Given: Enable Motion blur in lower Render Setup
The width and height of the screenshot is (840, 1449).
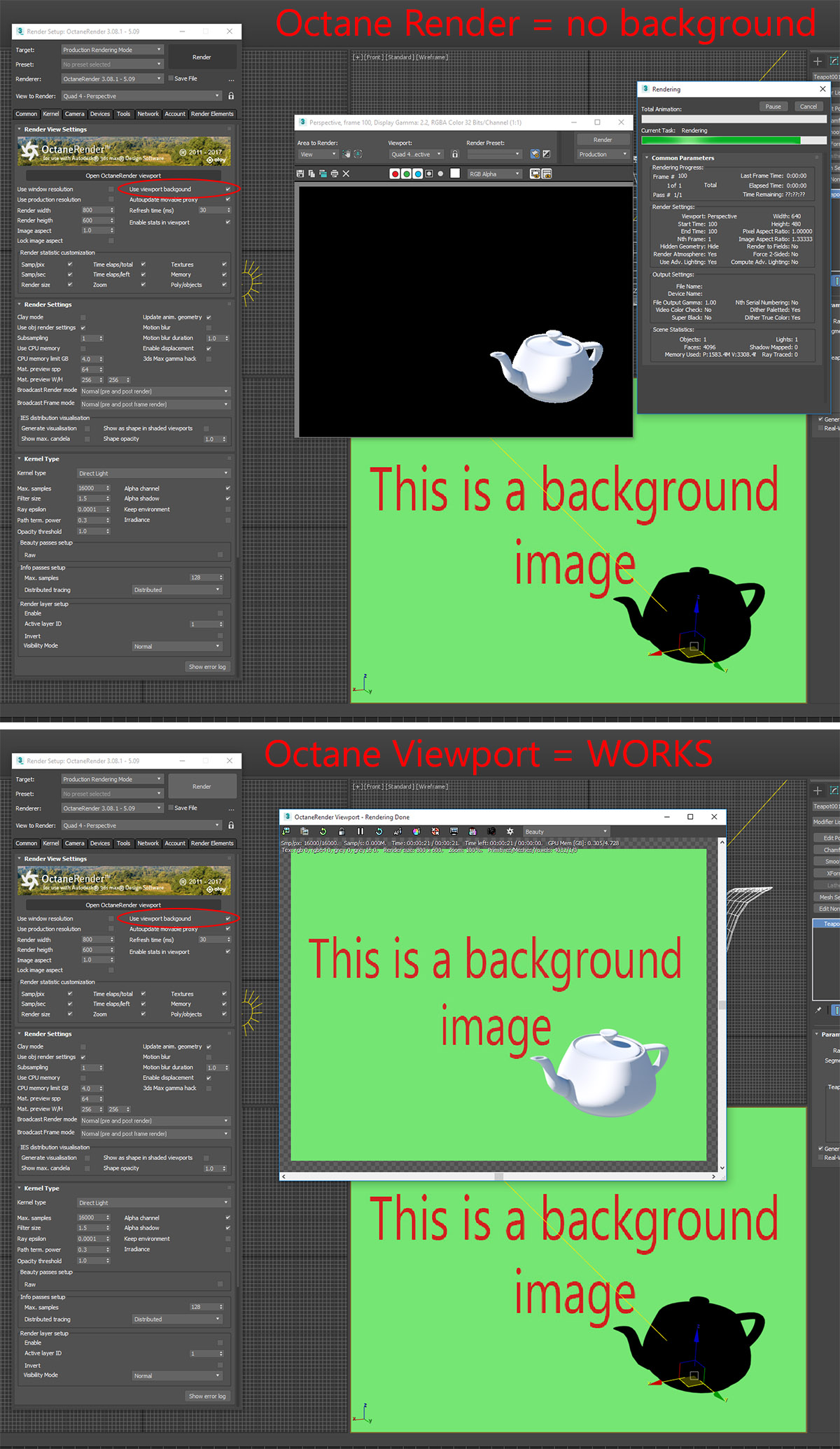Looking at the screenshot, I should click(x=209, y=1057).
